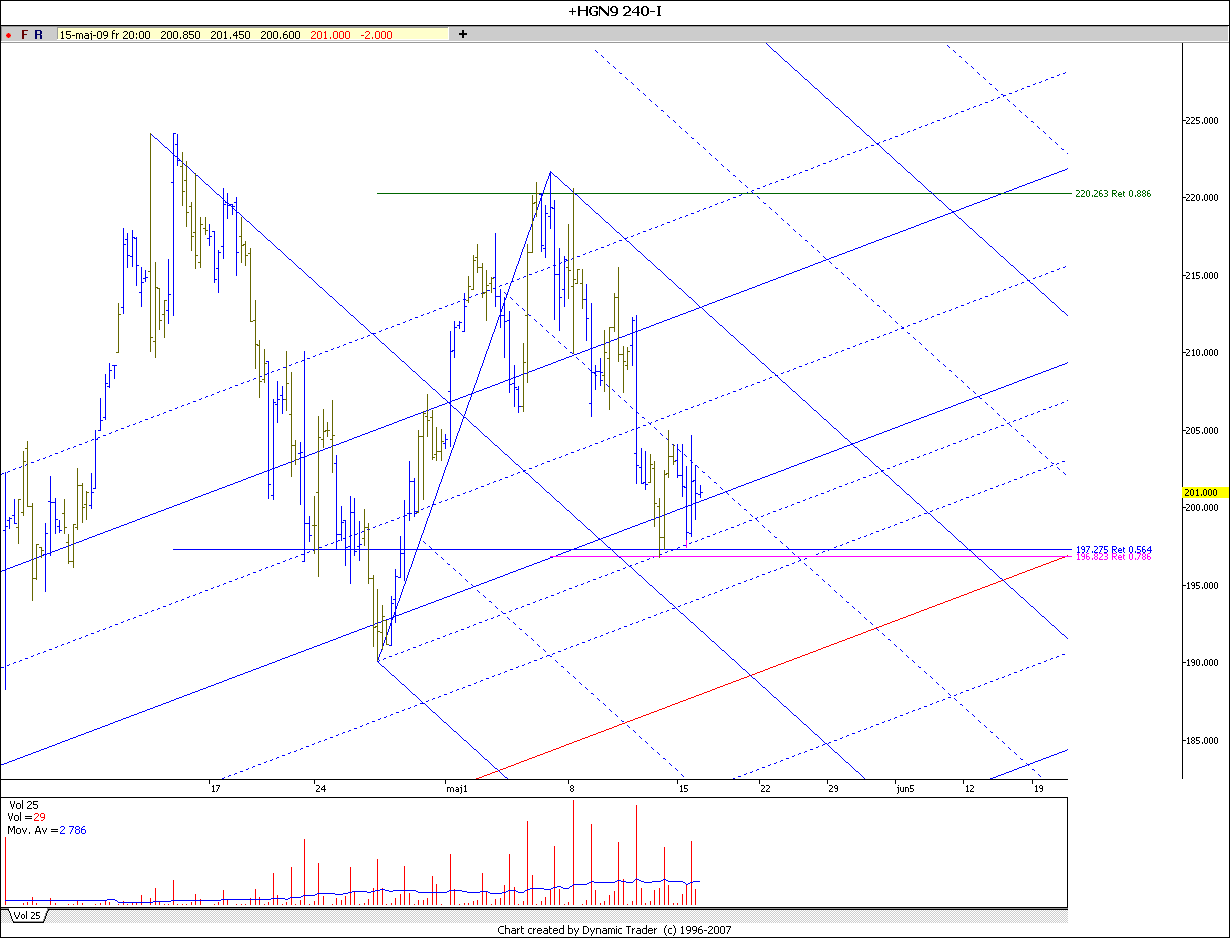This screenshot has height=938, width=1230.
Task: Click the jun5 date axis label
Action: point(905,788)
